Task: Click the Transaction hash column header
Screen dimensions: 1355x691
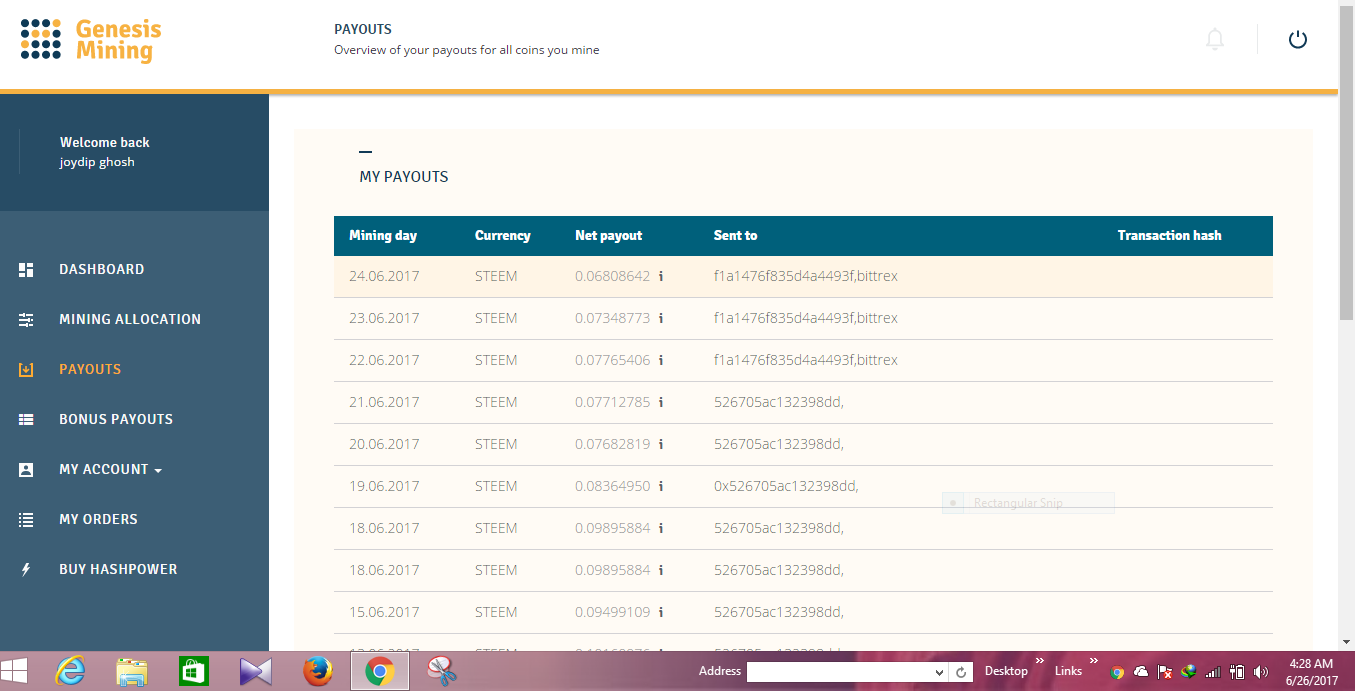Action: tap(1169, 236)
